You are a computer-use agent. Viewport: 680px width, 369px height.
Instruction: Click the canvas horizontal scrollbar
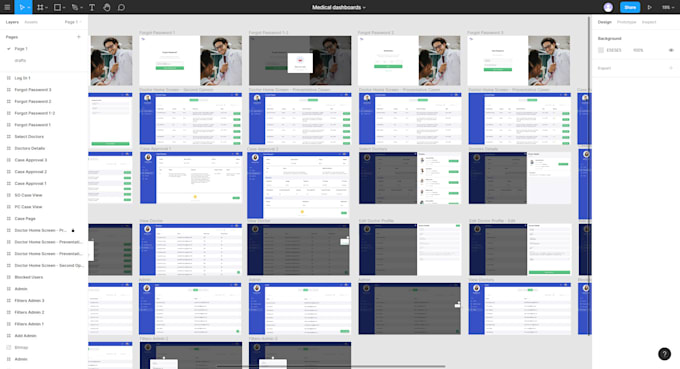coord(331,366)
